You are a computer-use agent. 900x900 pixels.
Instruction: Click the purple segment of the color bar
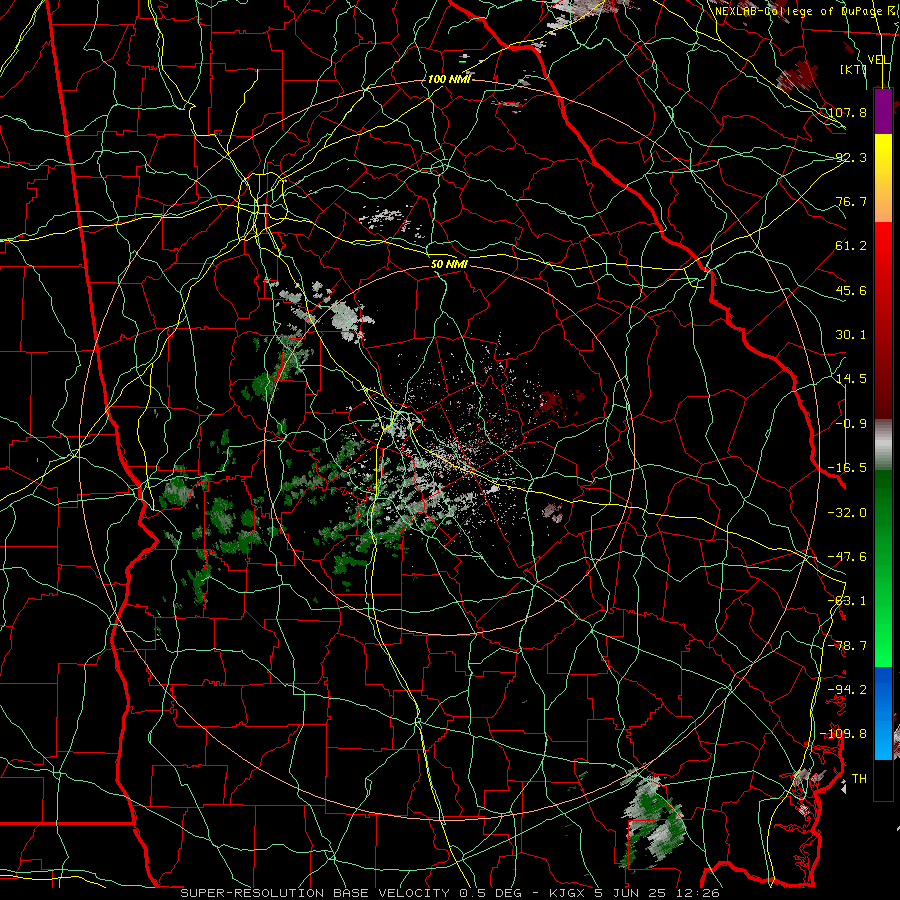[x=883, y=111]
